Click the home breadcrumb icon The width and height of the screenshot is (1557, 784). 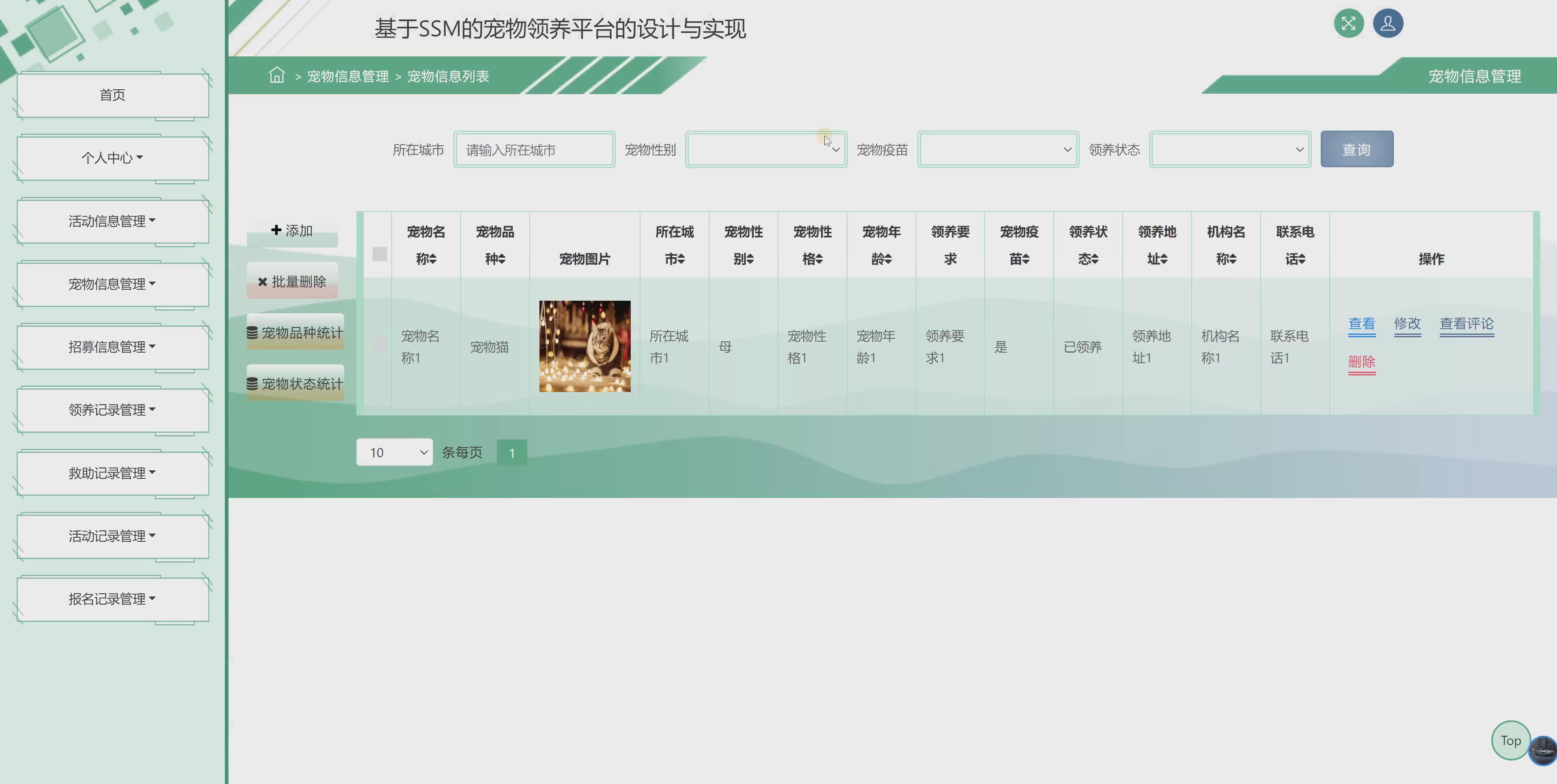point(276,75)
